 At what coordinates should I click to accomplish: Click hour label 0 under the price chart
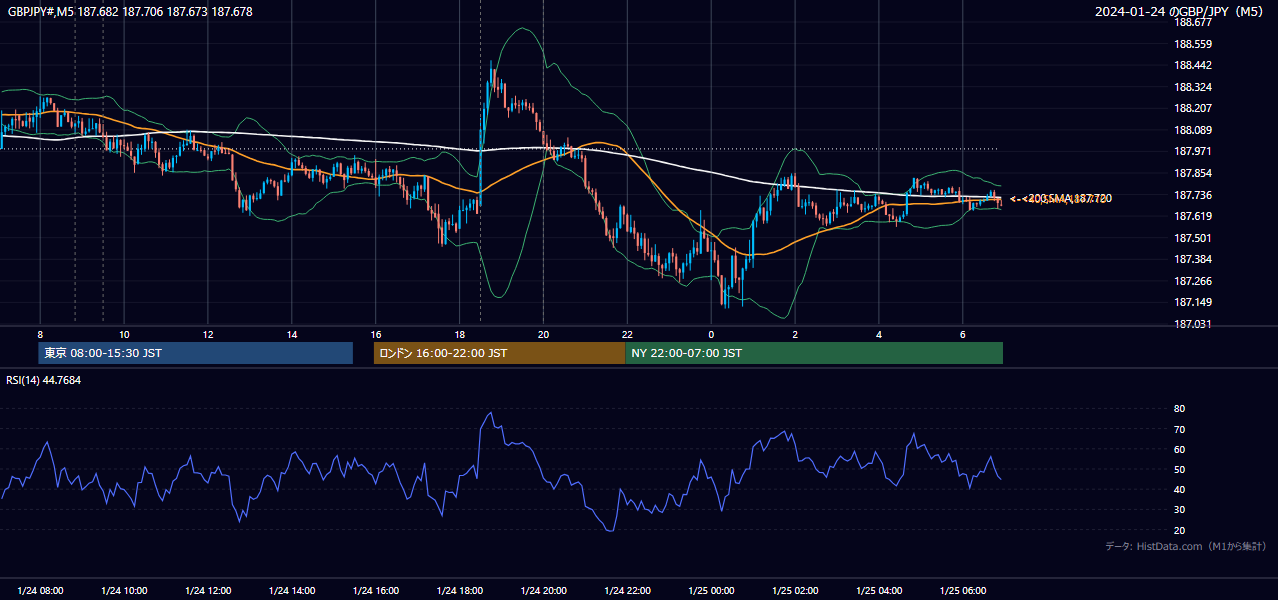(x=711, y=334)
